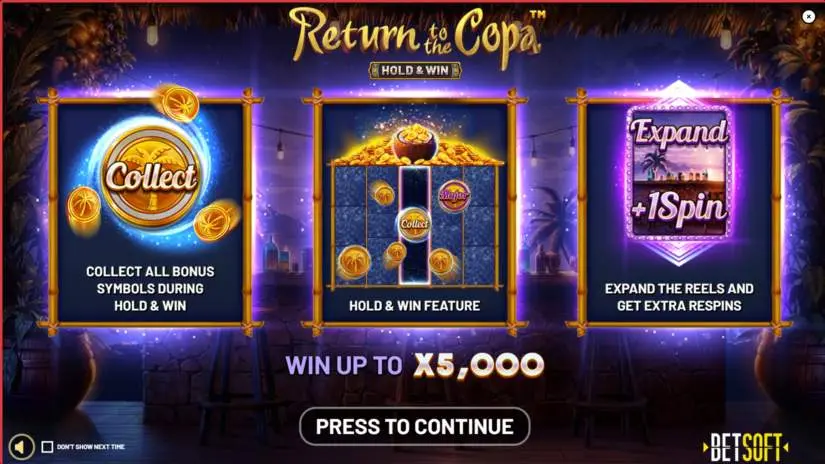The width and height of the screenshot is (825, 464).
Task: Click the bottom-left palm coin on reels
Action: 354,261
